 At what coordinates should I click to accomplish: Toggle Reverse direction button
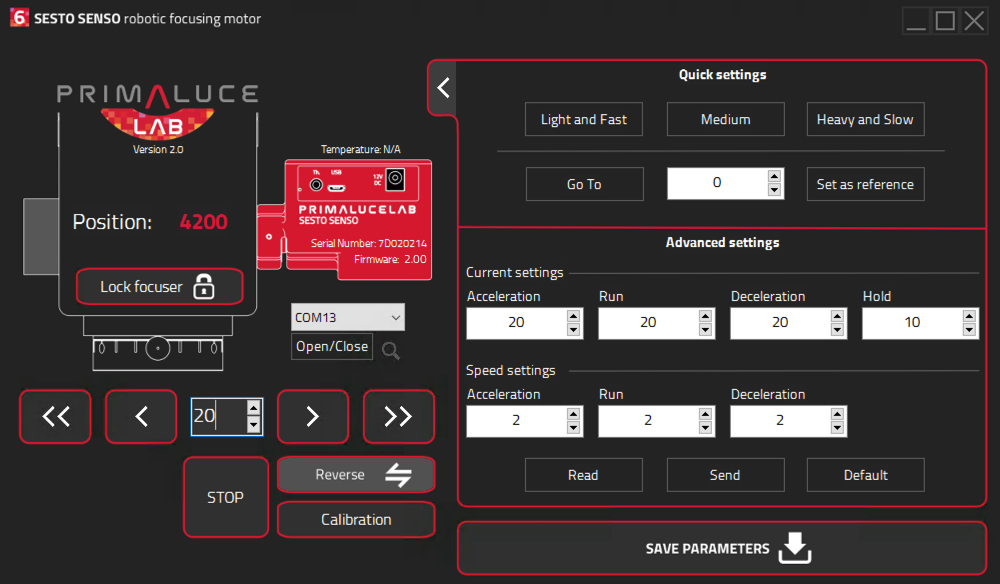(x=356, y=474)
